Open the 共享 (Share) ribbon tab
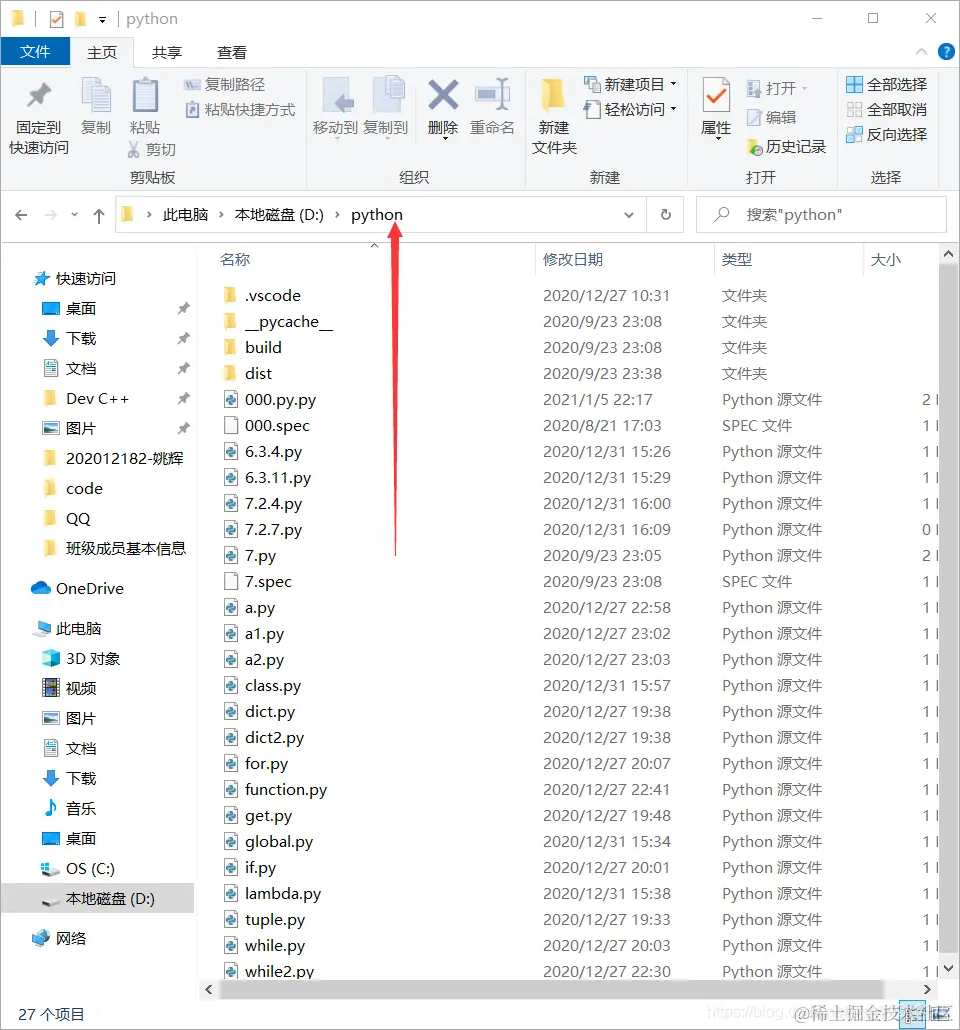960x1030 pixels. click(x=166, y=52)
